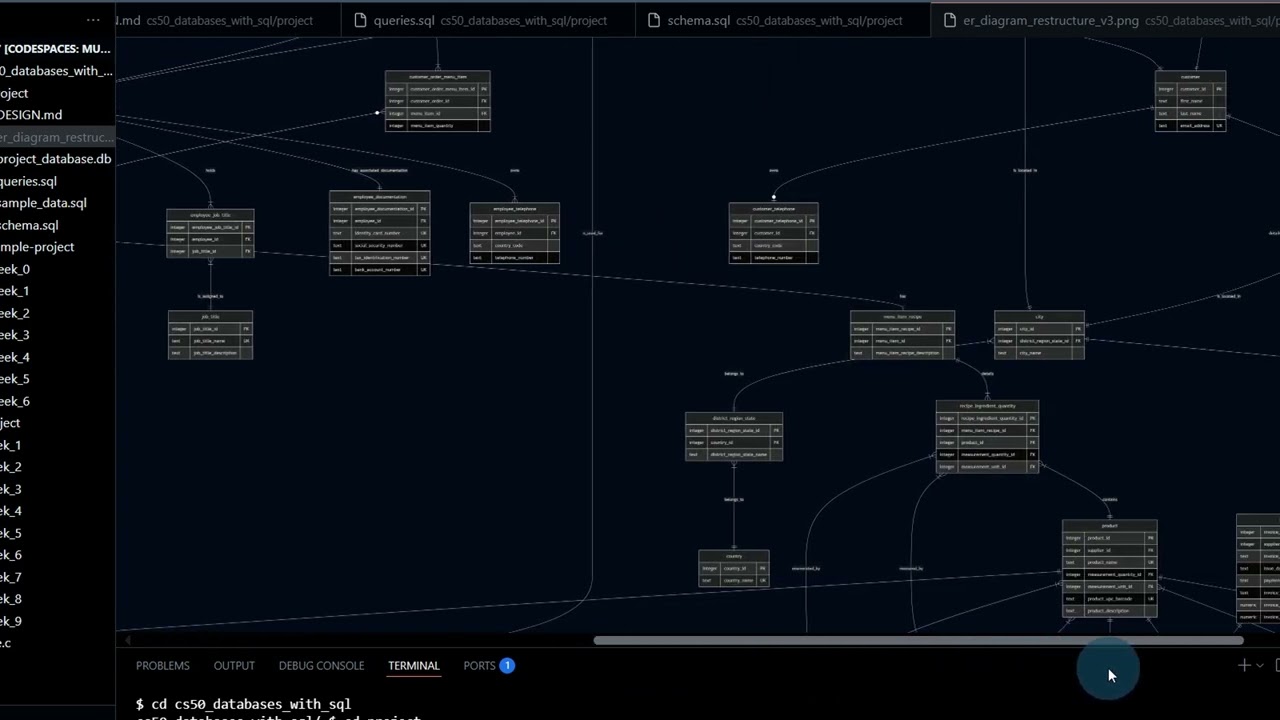Open the PORTS panel tab
Image resolution: width=1280 pixels, height=720 pixels.
(479, 665)
